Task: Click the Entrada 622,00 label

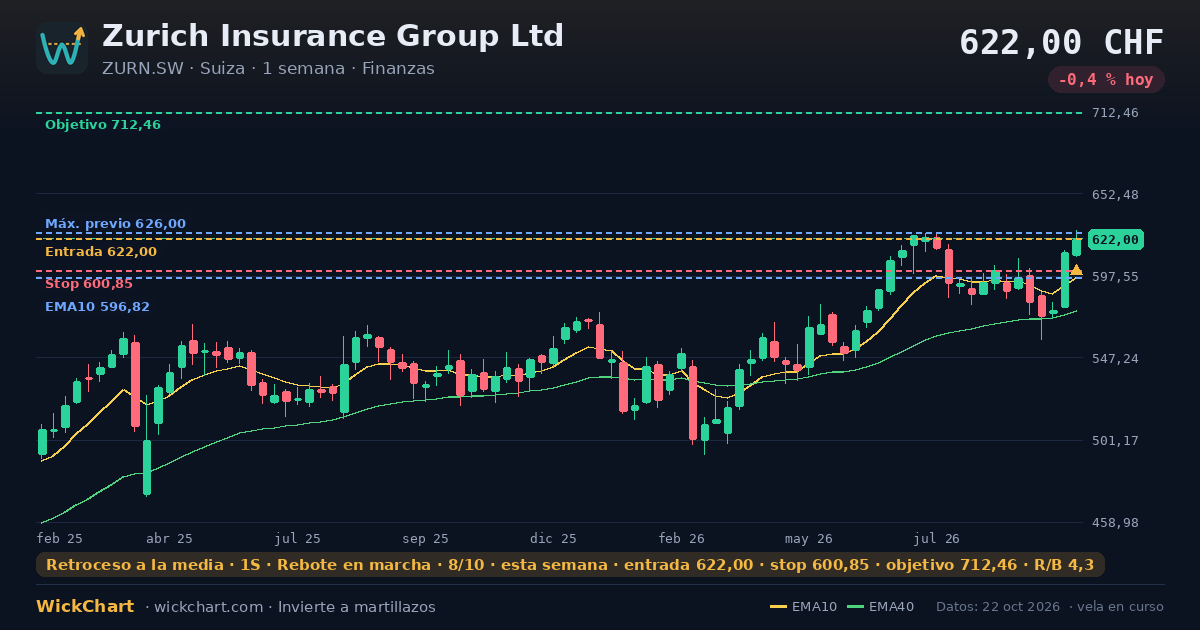Action: 101,252
